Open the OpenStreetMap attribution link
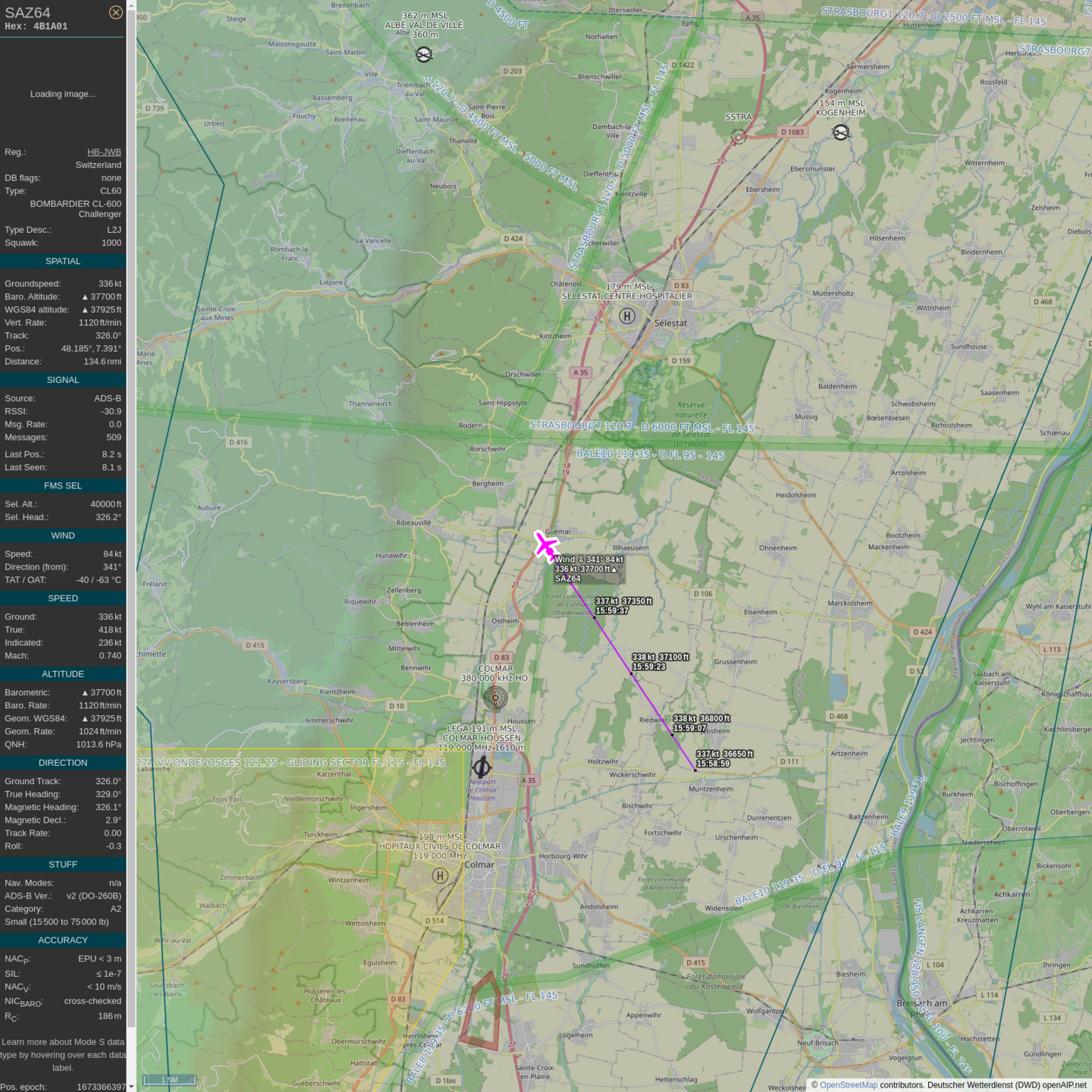1092x1092 pixels. point(848,1085)
